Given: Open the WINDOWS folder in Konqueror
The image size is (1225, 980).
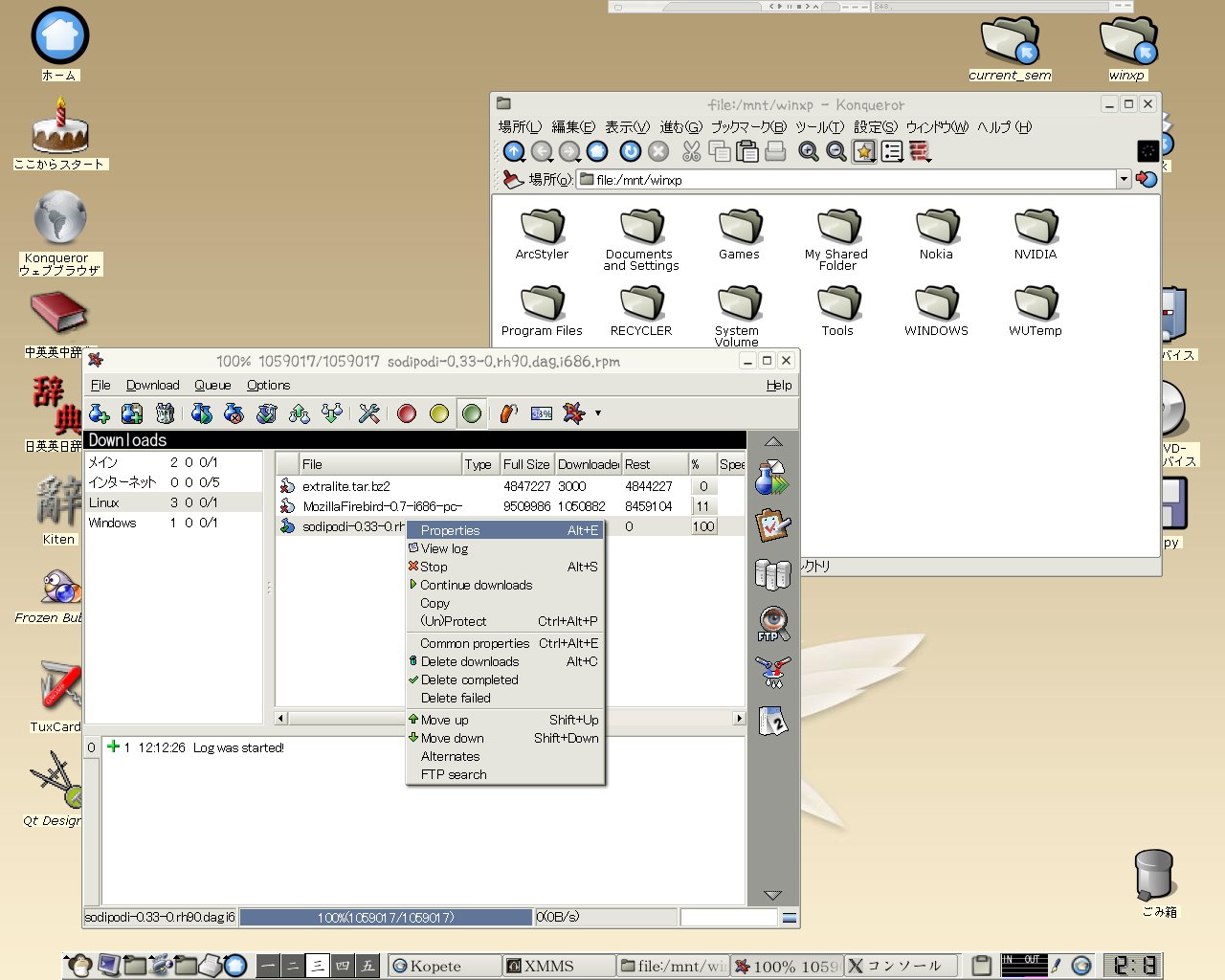Looking at the screenshot, I should point(936,312).
